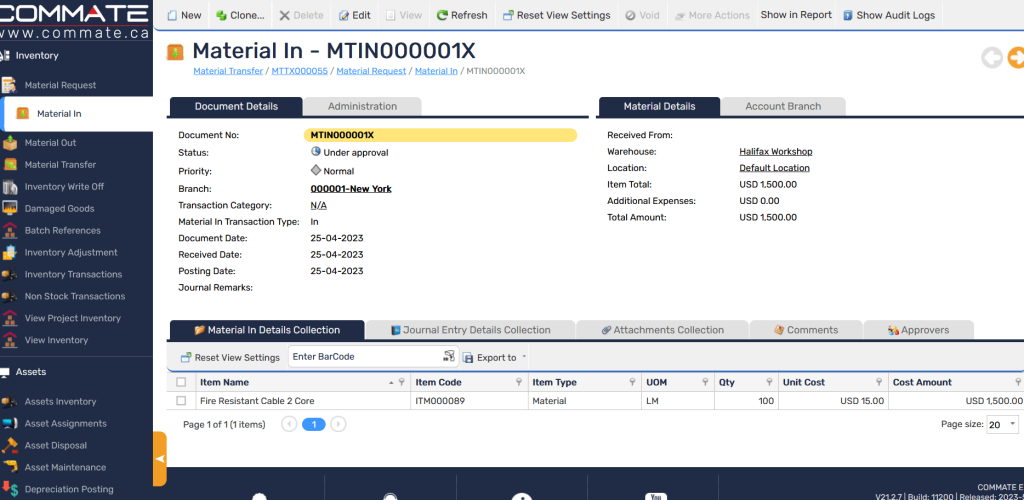Tick the Fire Resistant Cable row checkbox

[x=181, y=401]
